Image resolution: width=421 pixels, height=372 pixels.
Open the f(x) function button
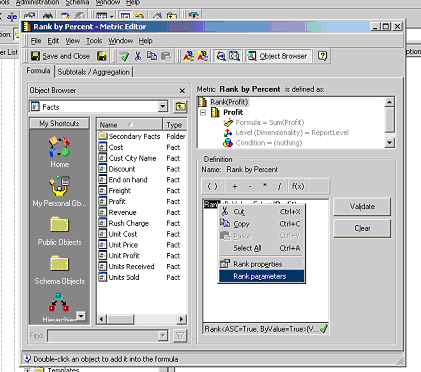pyautogui.click(x=298, y=186)
